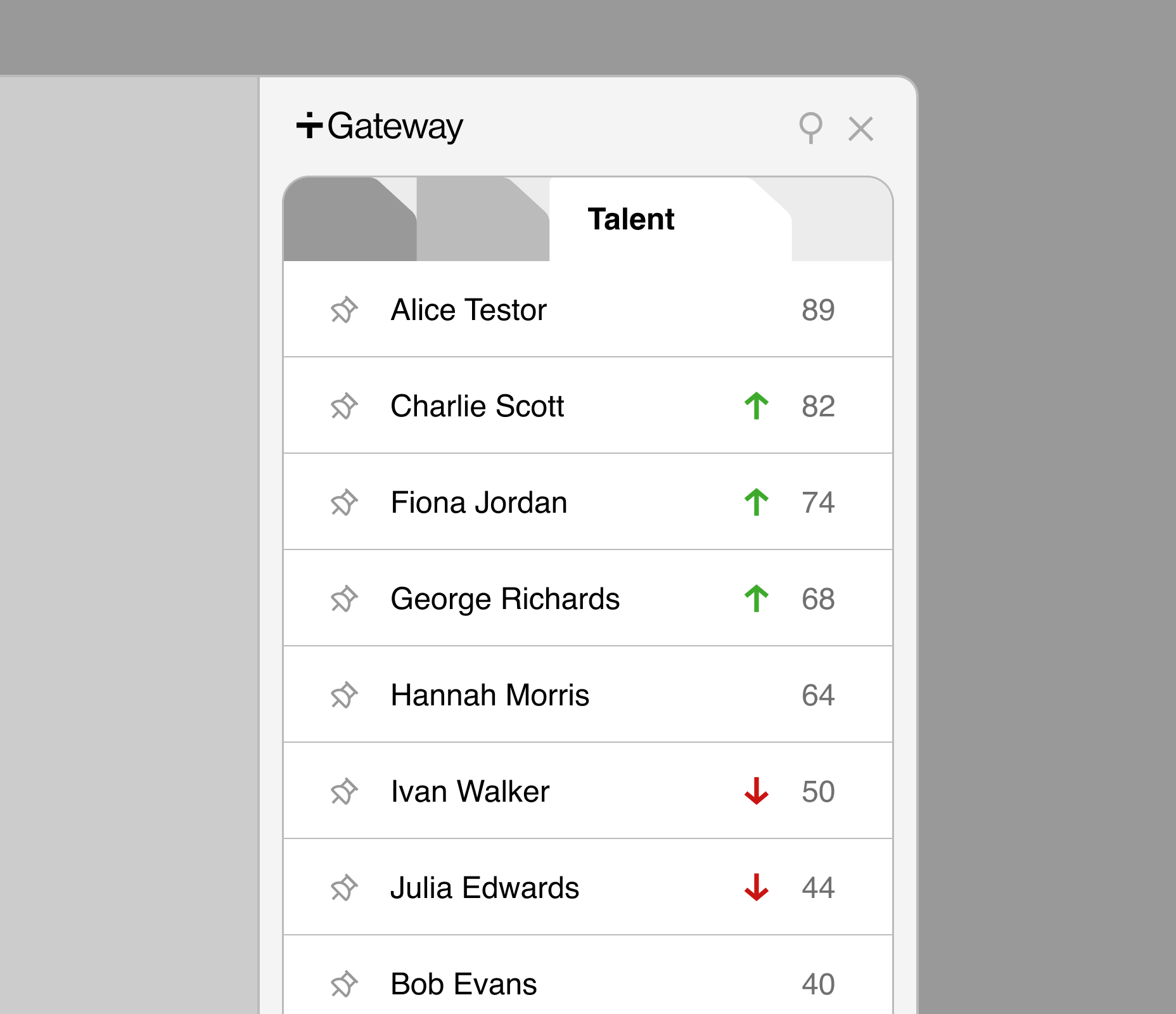Pin Hannah Morris entry
Screen dimensions: 1176x1014
click(x=344, y=695)
